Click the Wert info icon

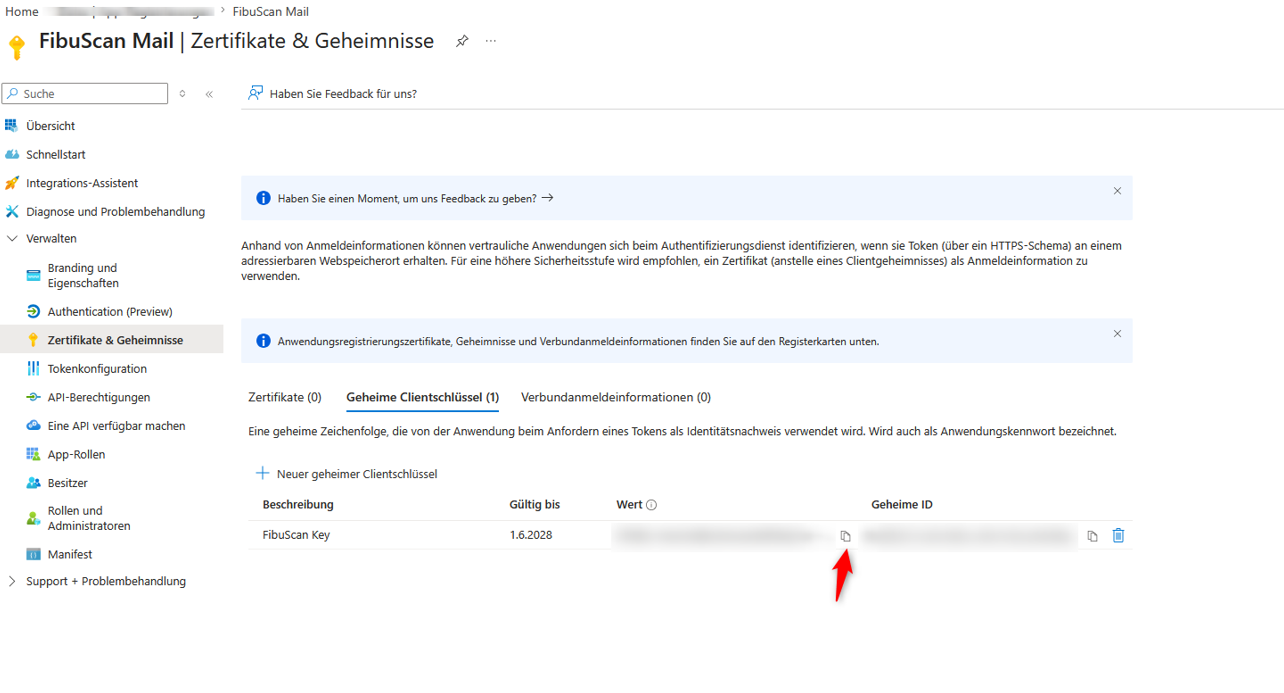651,505
